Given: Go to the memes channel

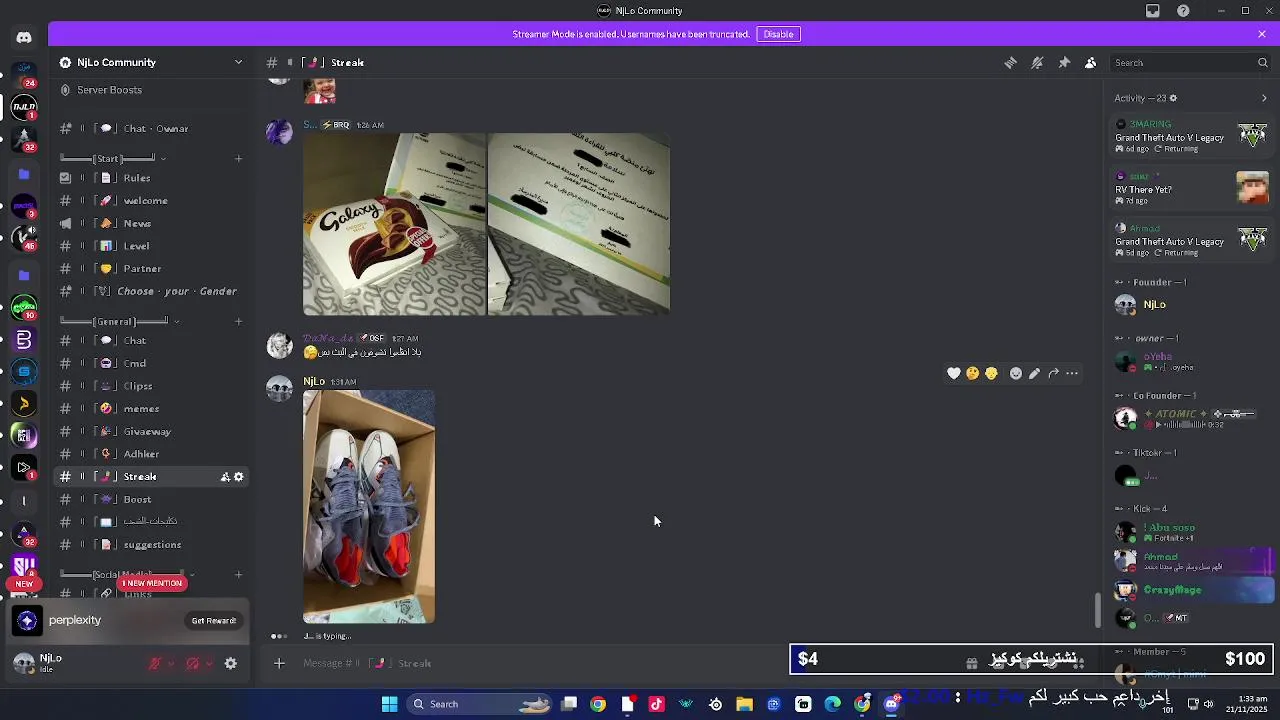Looking at the screenshot, I should tap(152, 409).
